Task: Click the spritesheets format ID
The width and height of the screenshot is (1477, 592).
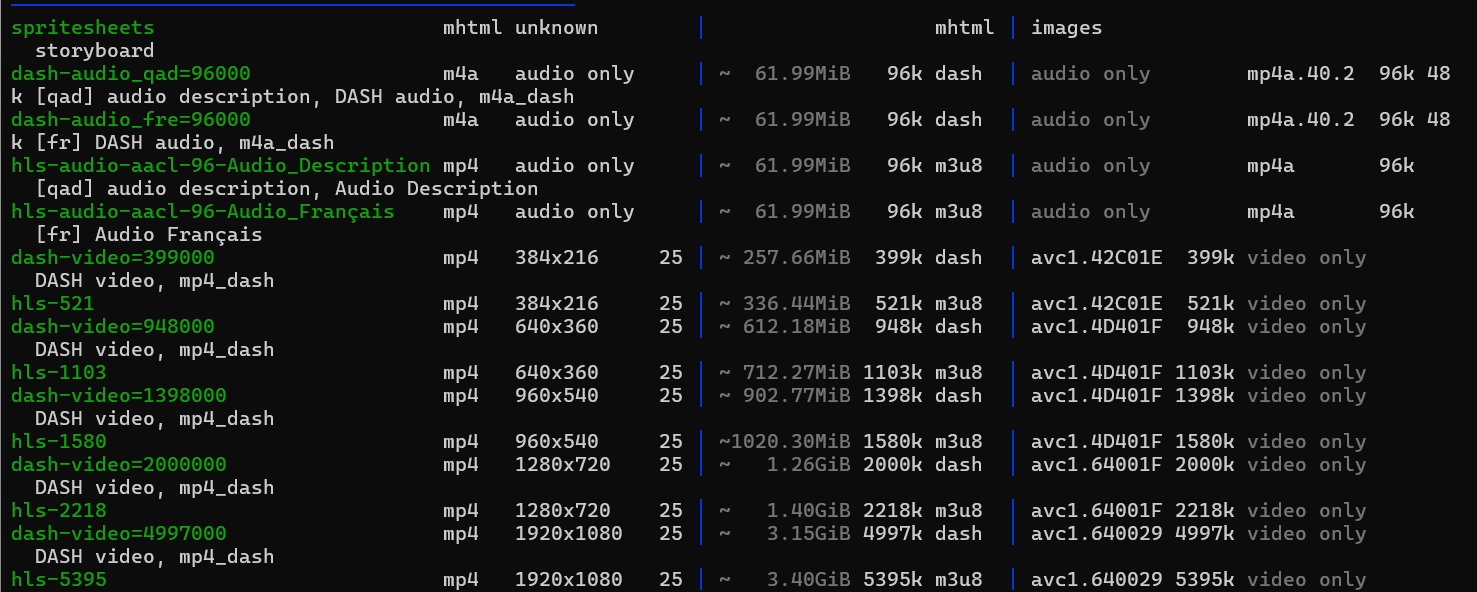Action: [x=83, y=28]
